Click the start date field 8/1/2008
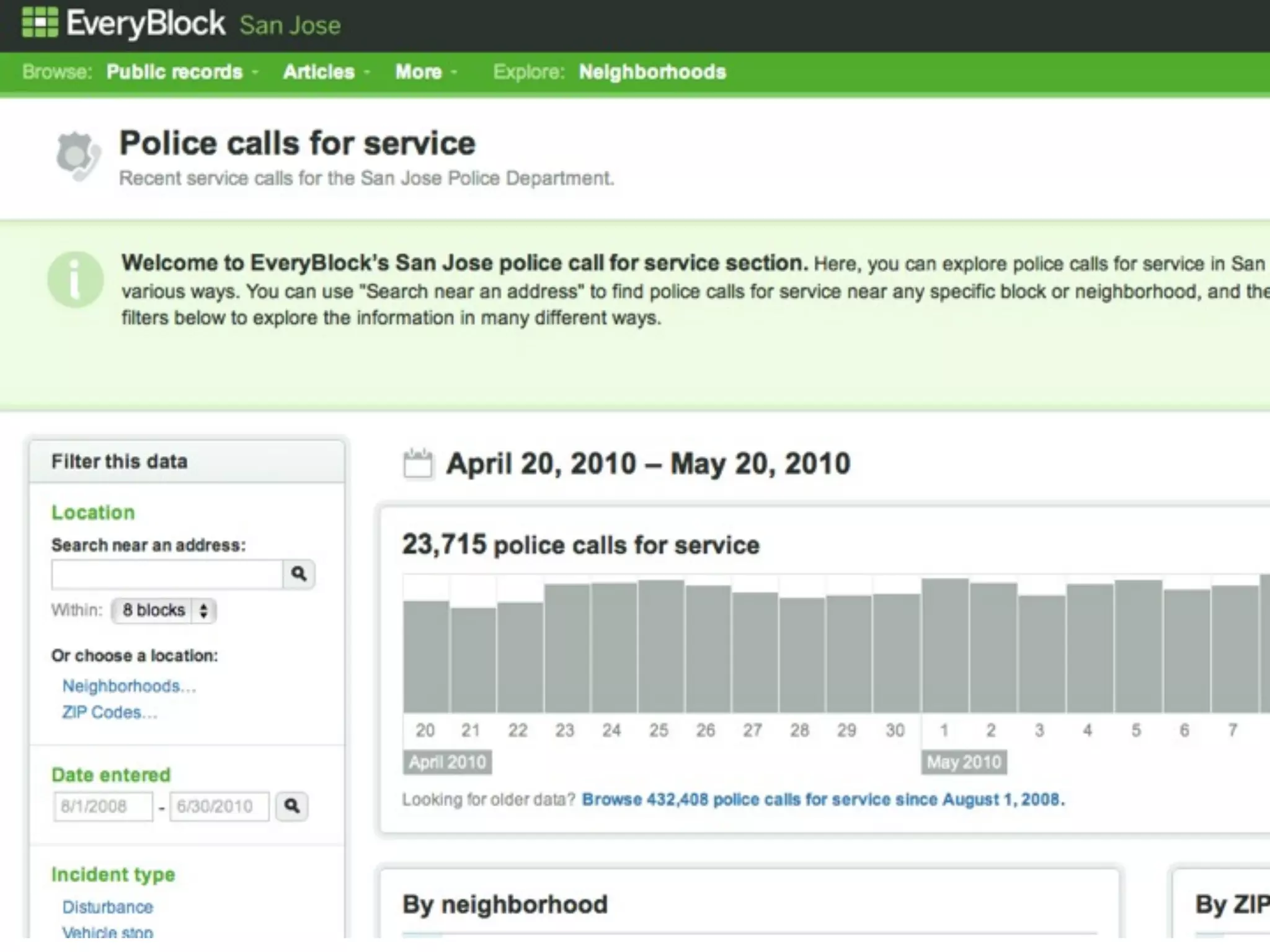The height and width of the screenshot is (952, 1270). pos(103,806)
